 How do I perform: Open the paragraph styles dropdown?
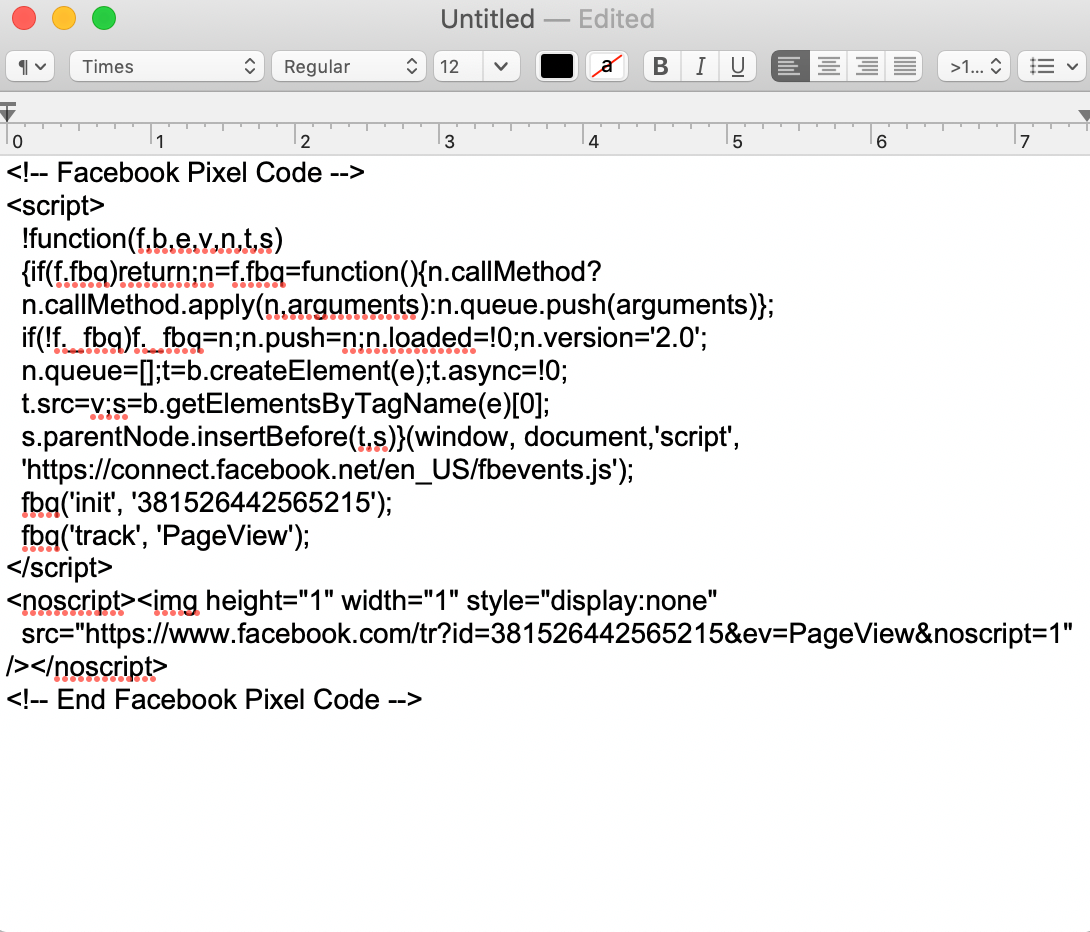(x=30, y=67)
